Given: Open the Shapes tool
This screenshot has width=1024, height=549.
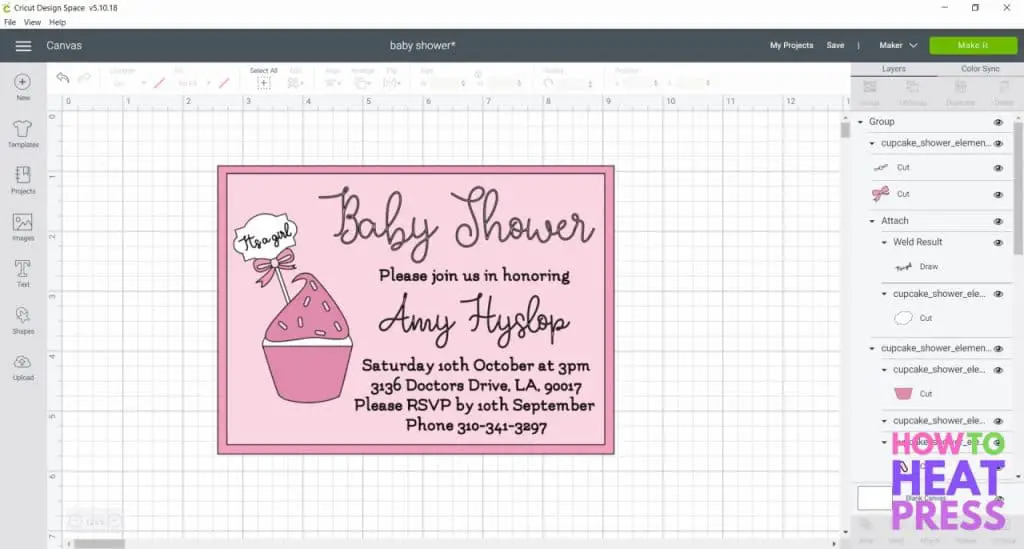Looking at the screenshot, I should coord(23,316).
